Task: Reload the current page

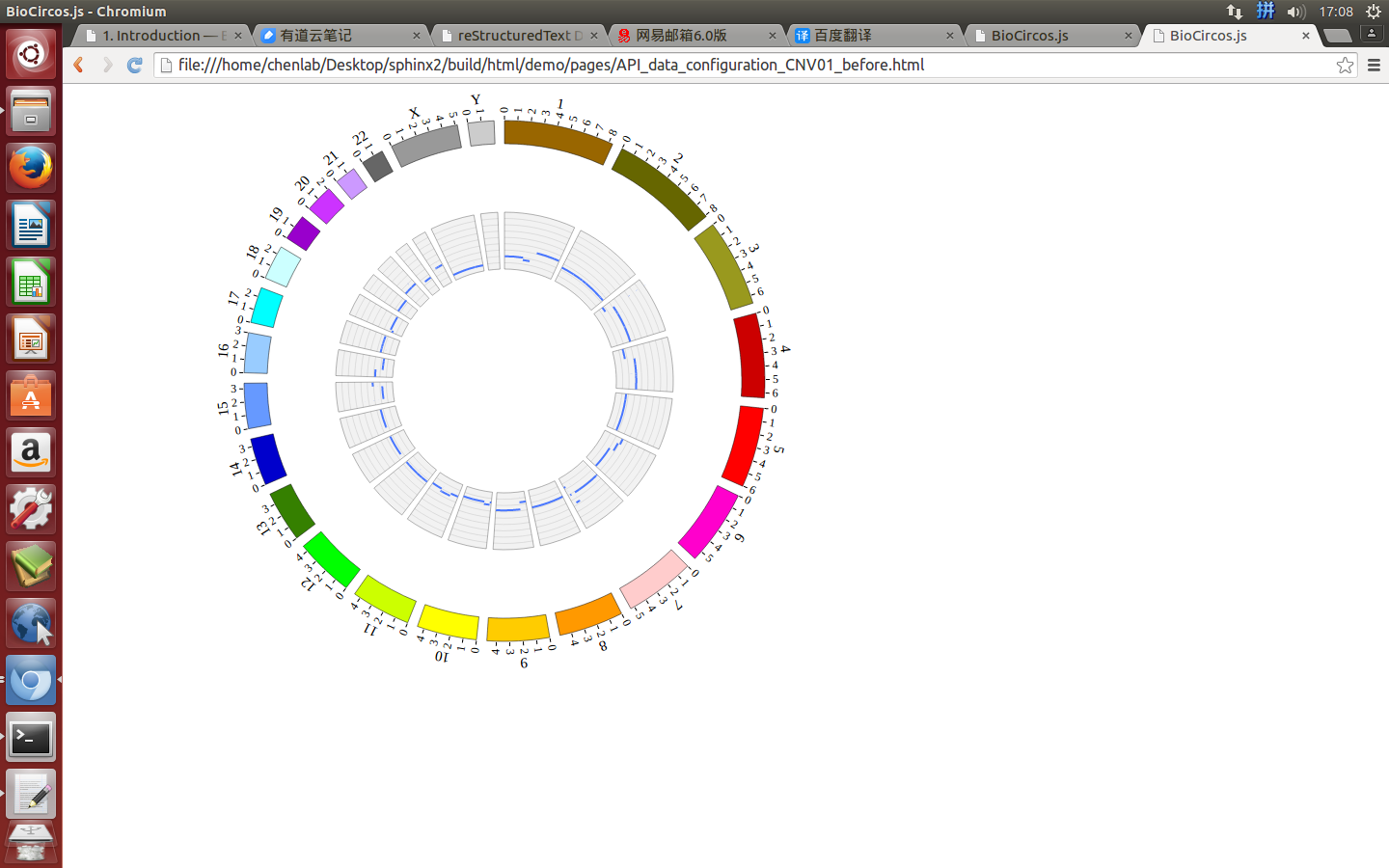Action: pos(135,65)
